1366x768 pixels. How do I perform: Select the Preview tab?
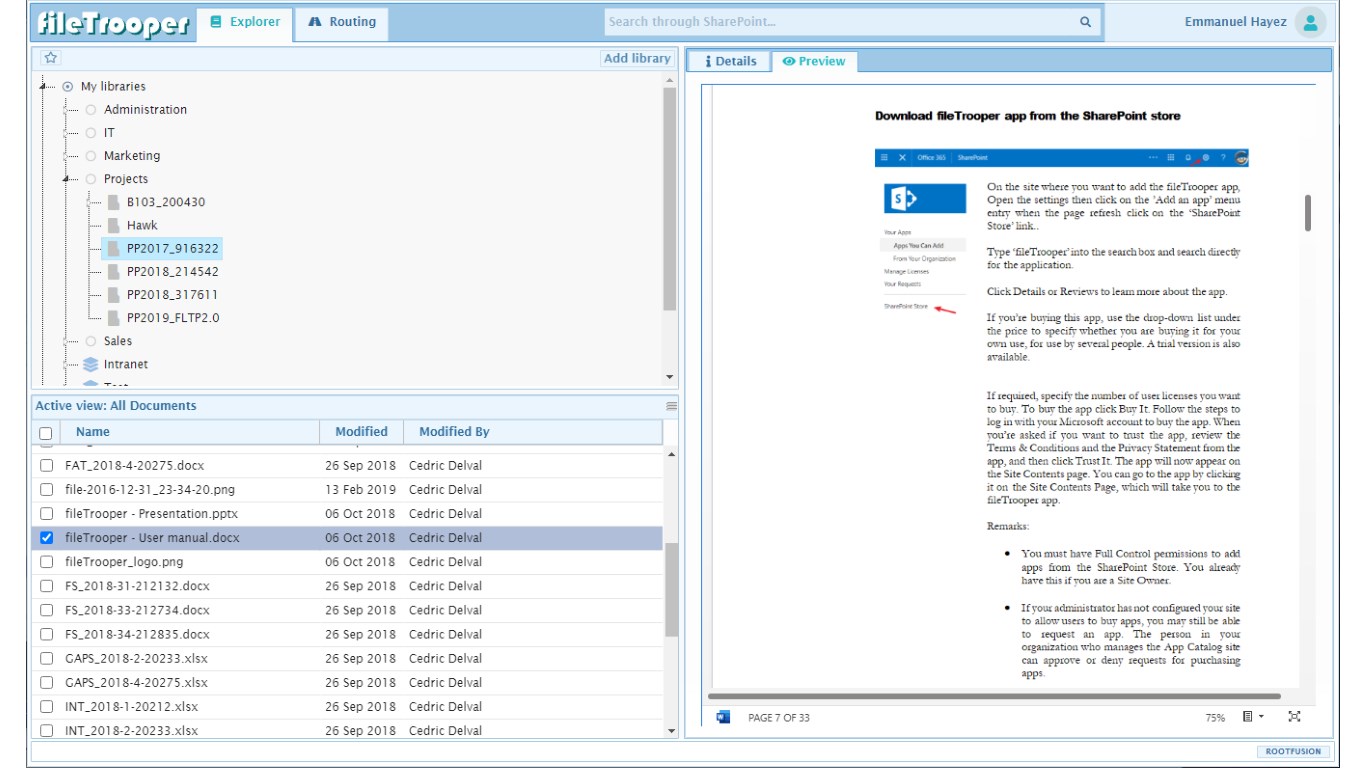coord(814,61)
